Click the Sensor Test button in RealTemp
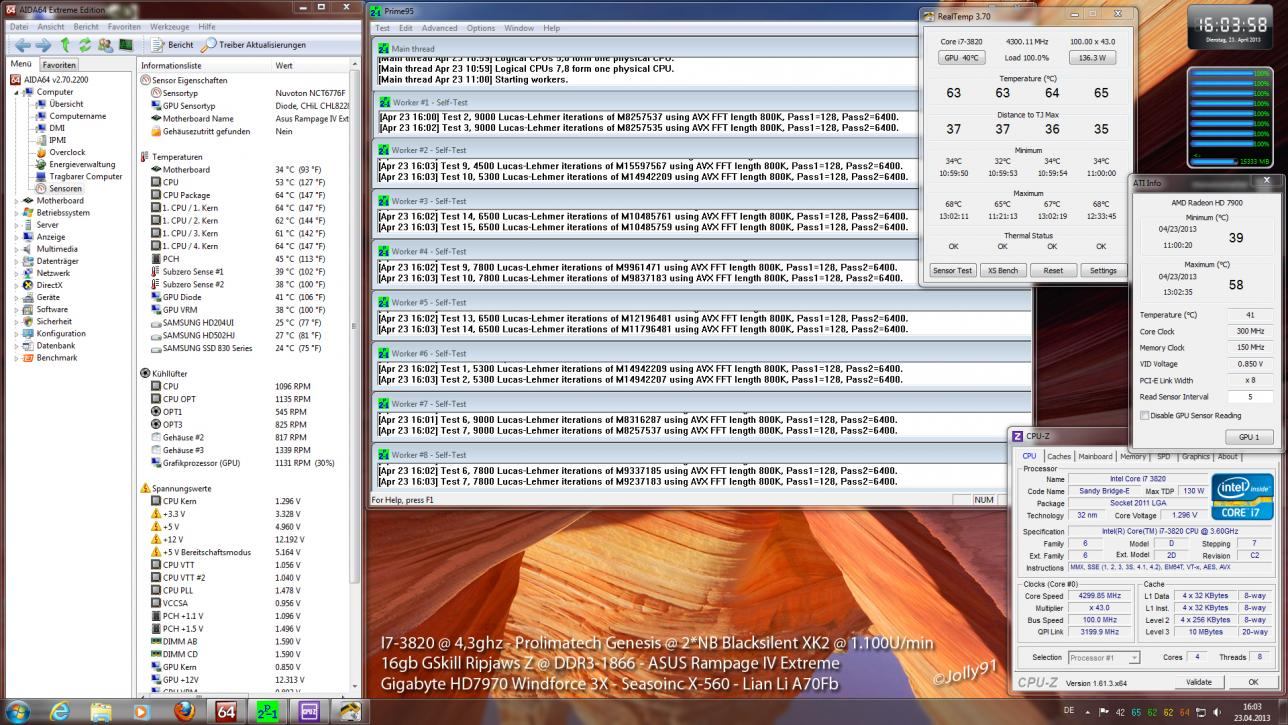The image size is (1288, 725). [x=952, y=270]
